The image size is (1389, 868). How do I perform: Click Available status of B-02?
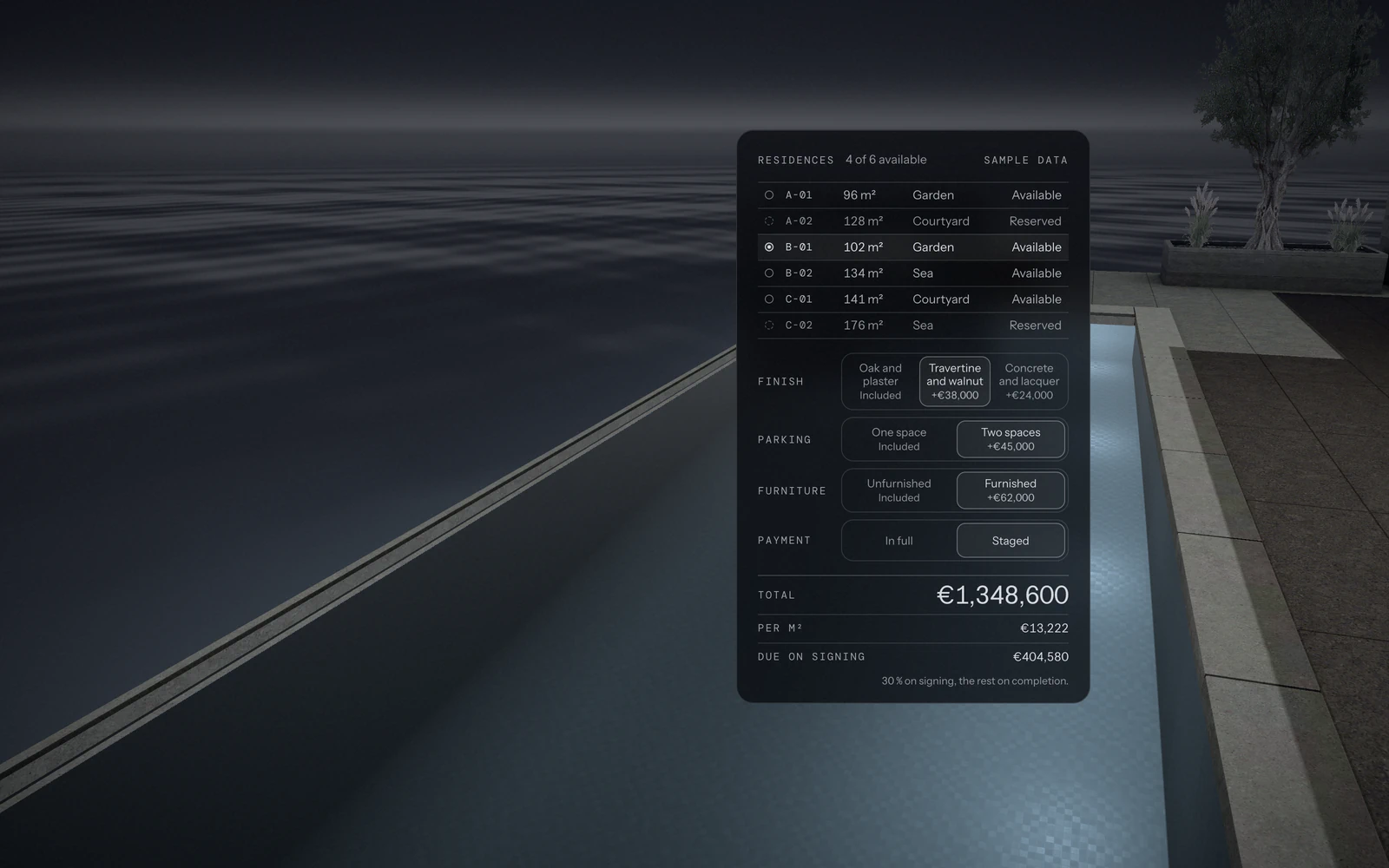point(1037,273)
